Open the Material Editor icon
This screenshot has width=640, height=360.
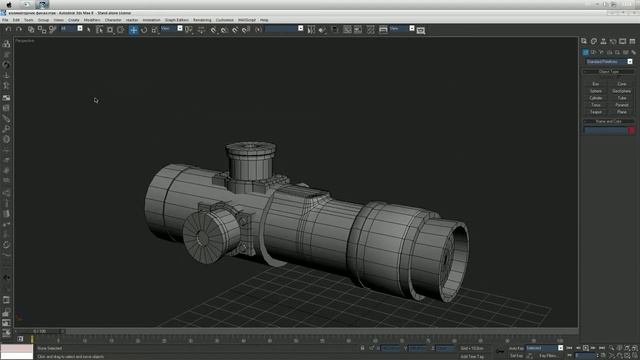371,29
